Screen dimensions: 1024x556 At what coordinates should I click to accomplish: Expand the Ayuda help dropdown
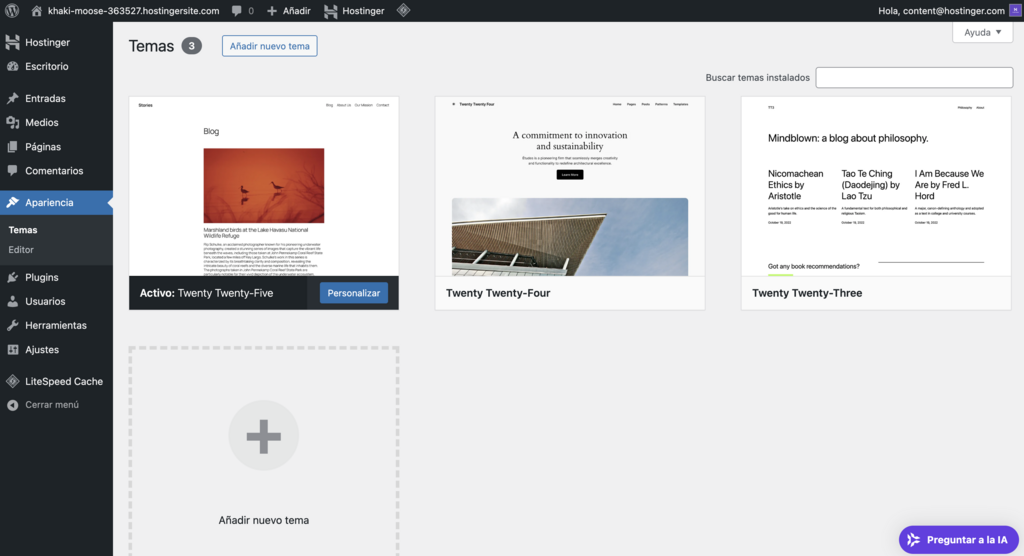coord(982,32)
